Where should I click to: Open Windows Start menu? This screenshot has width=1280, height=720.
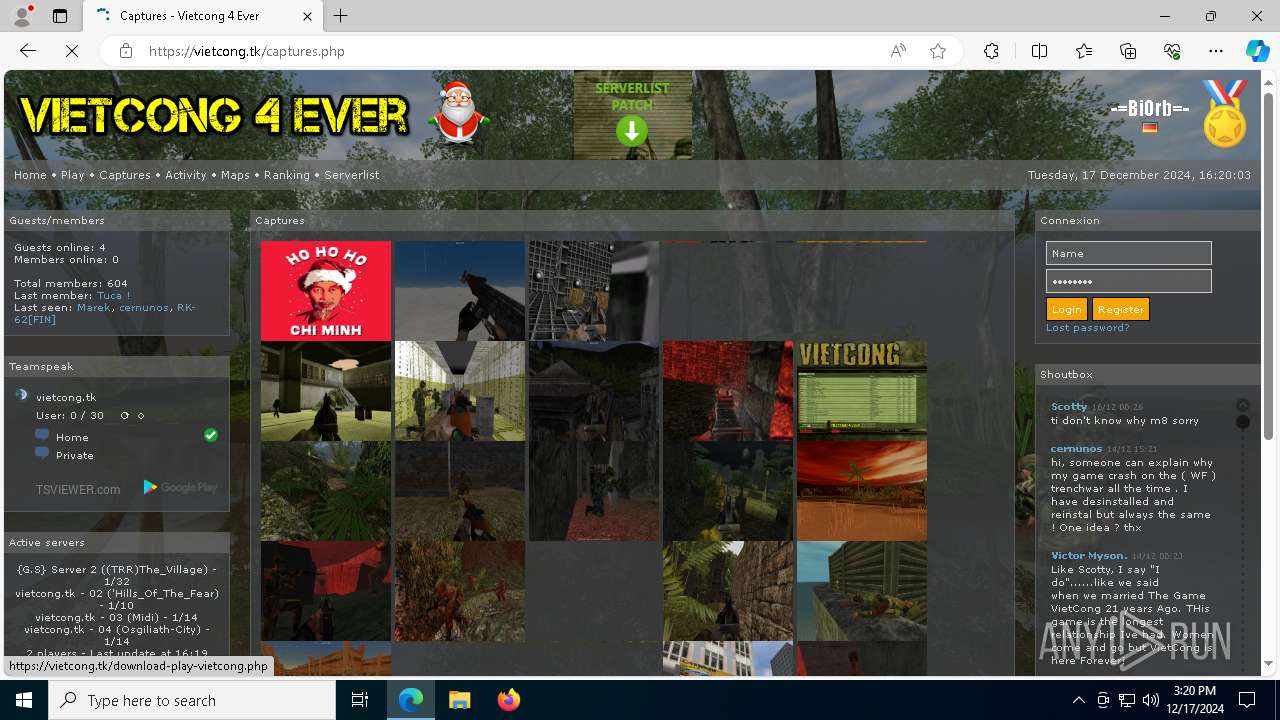pos(24,700)
